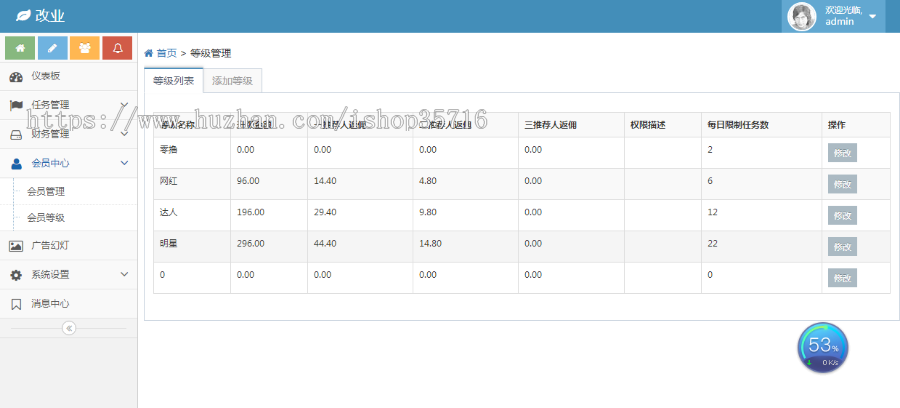Click the 53% circular speed indicator
900x408 pixels.
pos(823,348)
